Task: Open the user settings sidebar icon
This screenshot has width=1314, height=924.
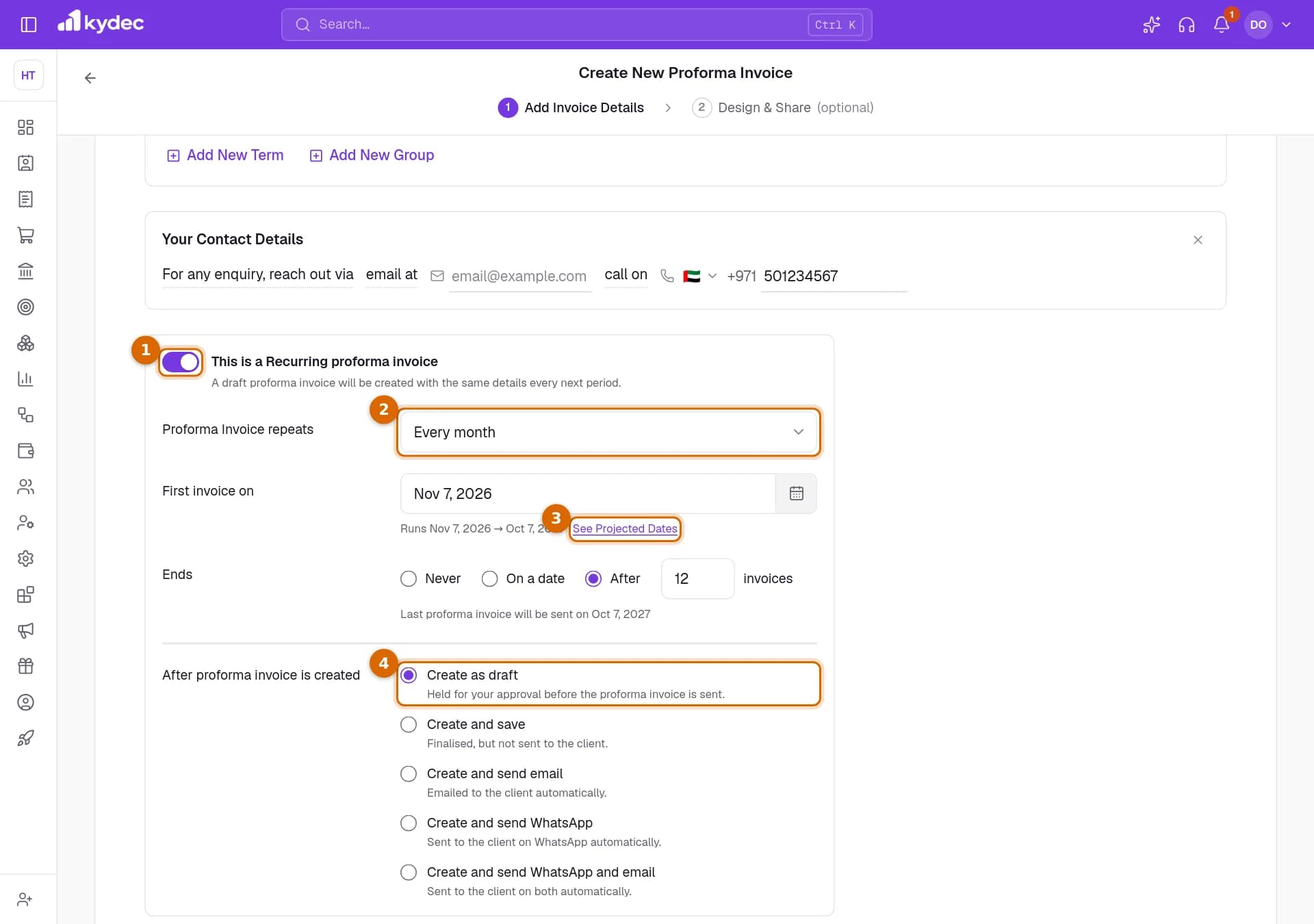Action: click(x=25, y=522)
